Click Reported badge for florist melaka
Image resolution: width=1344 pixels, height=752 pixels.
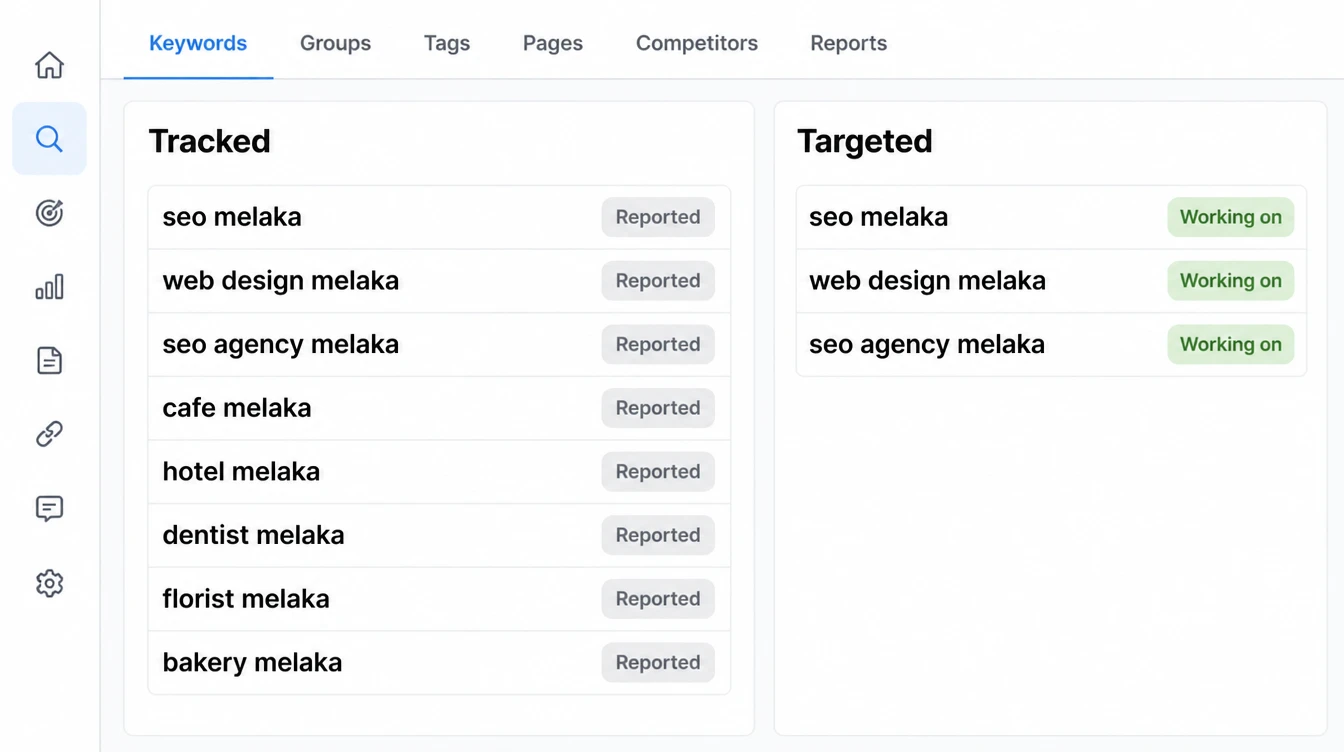(x=658, y=599)
